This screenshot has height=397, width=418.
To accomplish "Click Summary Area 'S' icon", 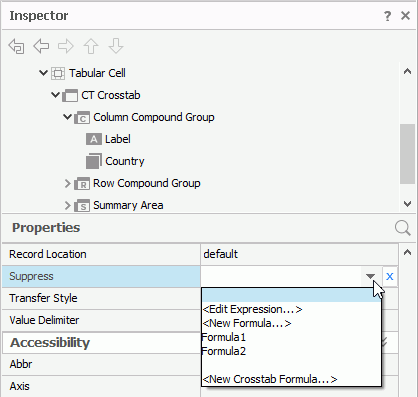I will 82,206.
